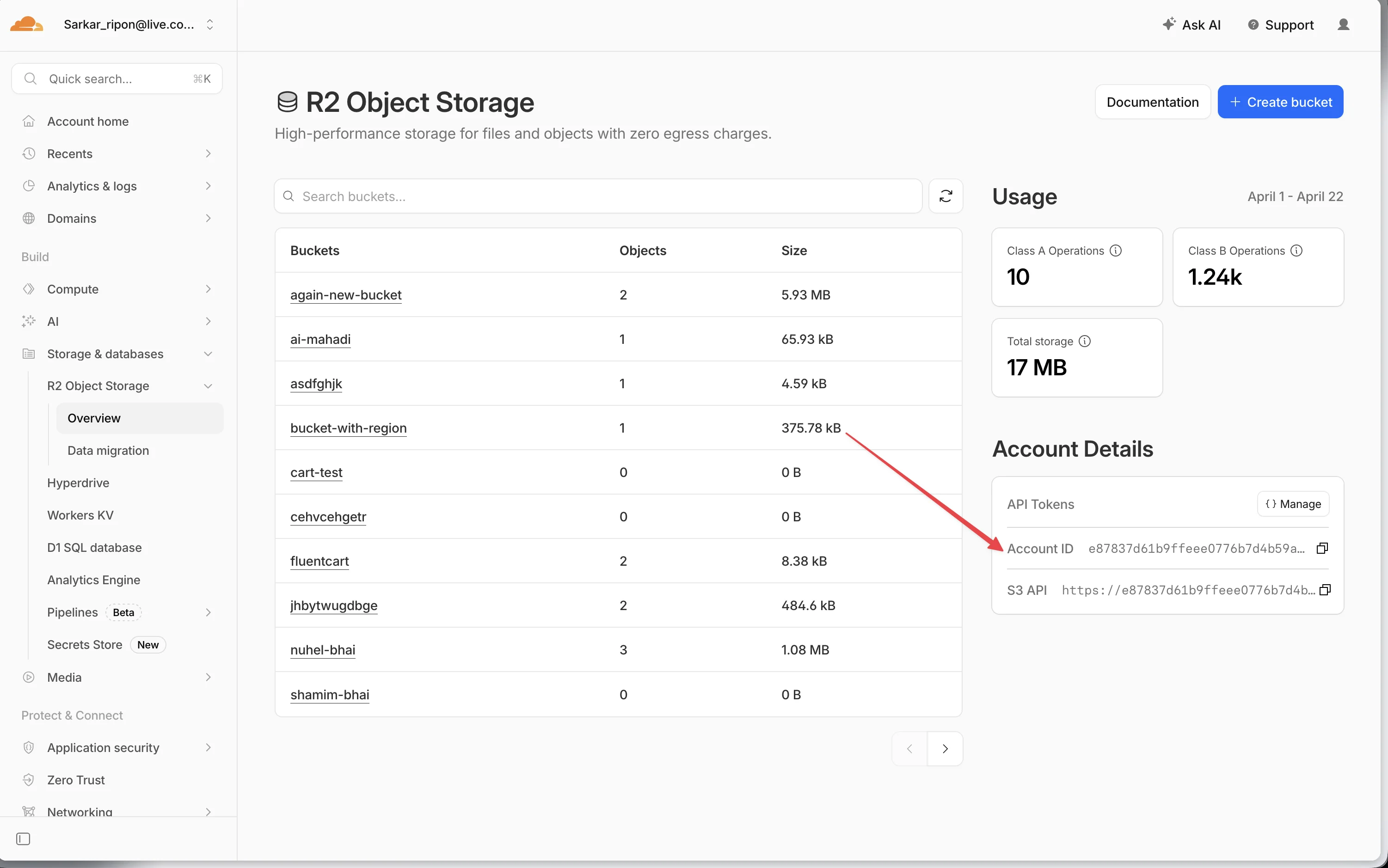This screenshot has width=1388, height=868.
Task: Copy the S3 API URL
Action: point(1325,590)
